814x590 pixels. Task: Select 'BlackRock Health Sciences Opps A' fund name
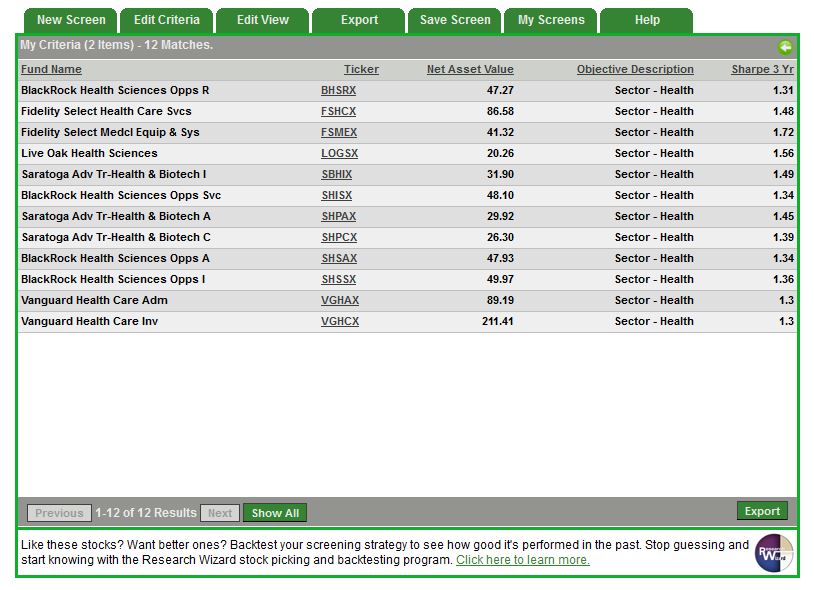115,258
